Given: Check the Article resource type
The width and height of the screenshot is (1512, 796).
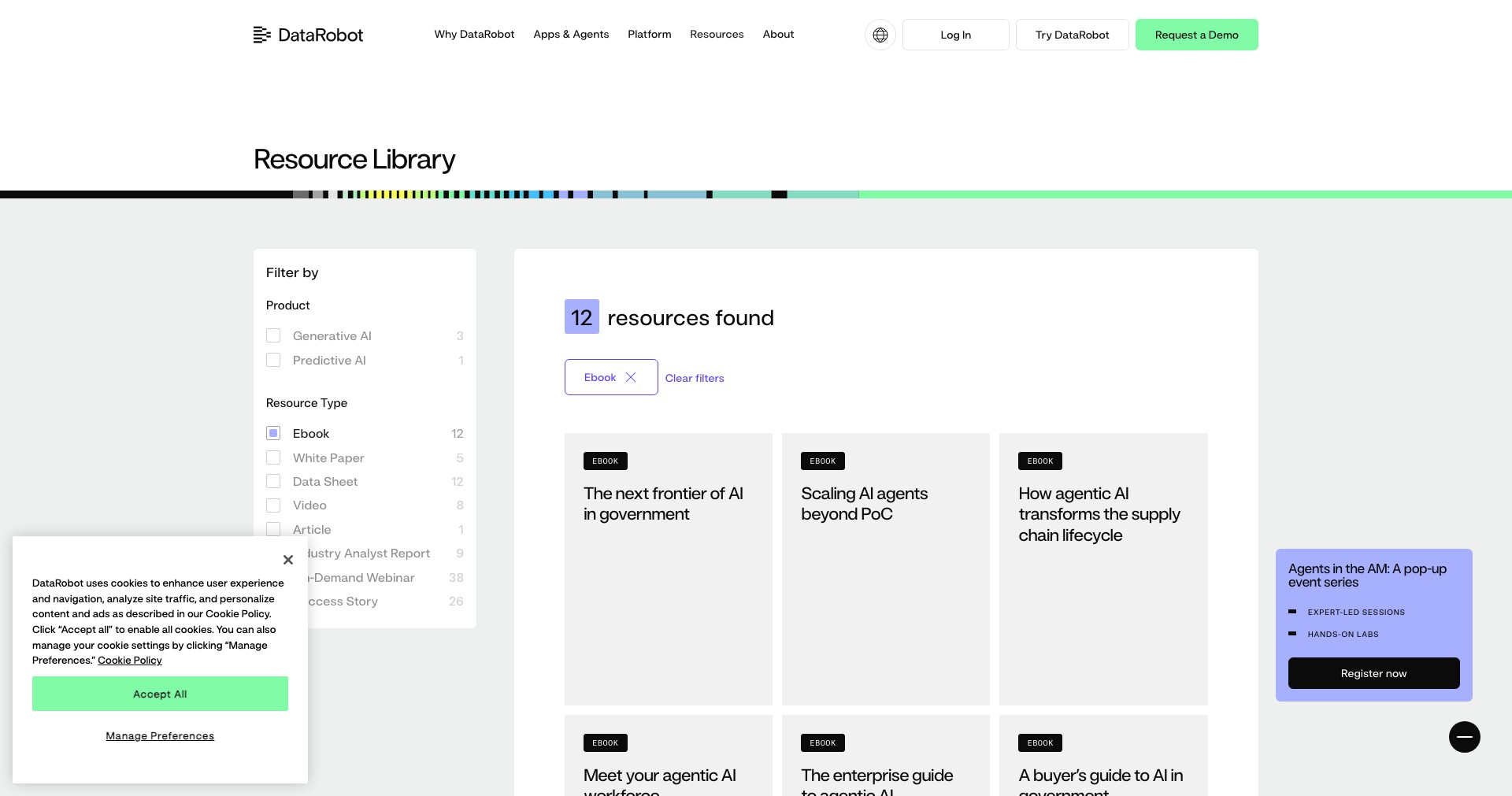Looking at the screenshot, I should pyautogui.click(x=273, y=529).
